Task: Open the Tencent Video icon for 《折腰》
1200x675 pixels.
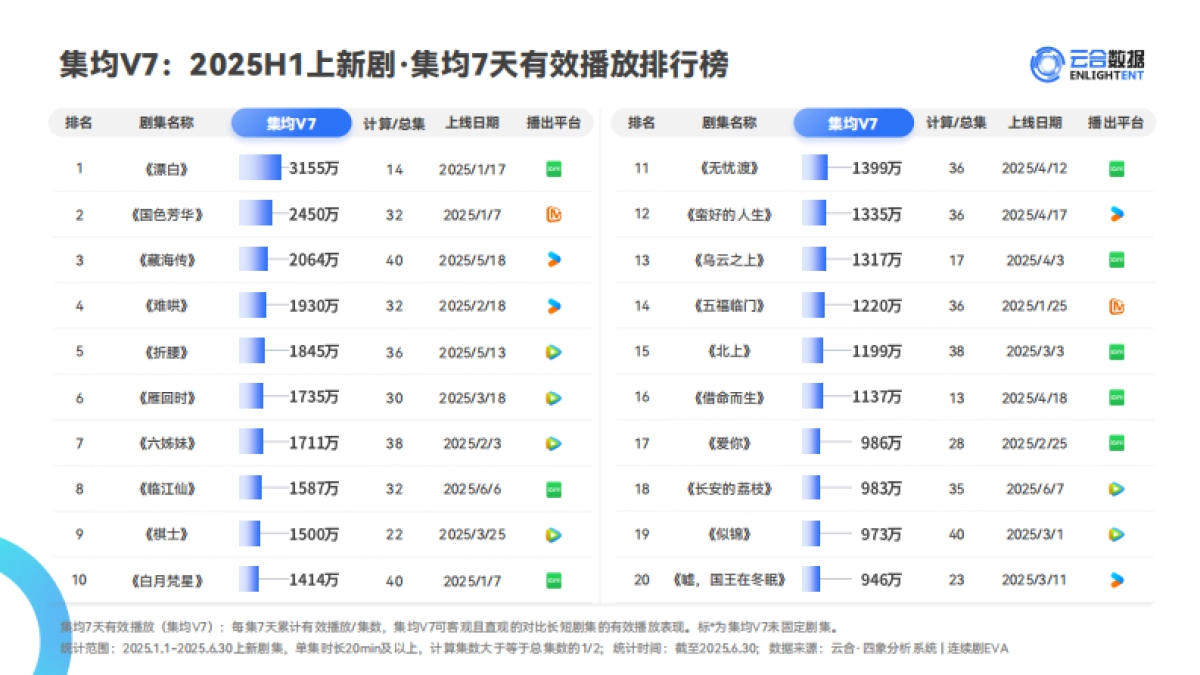Action: pos(552,351)
